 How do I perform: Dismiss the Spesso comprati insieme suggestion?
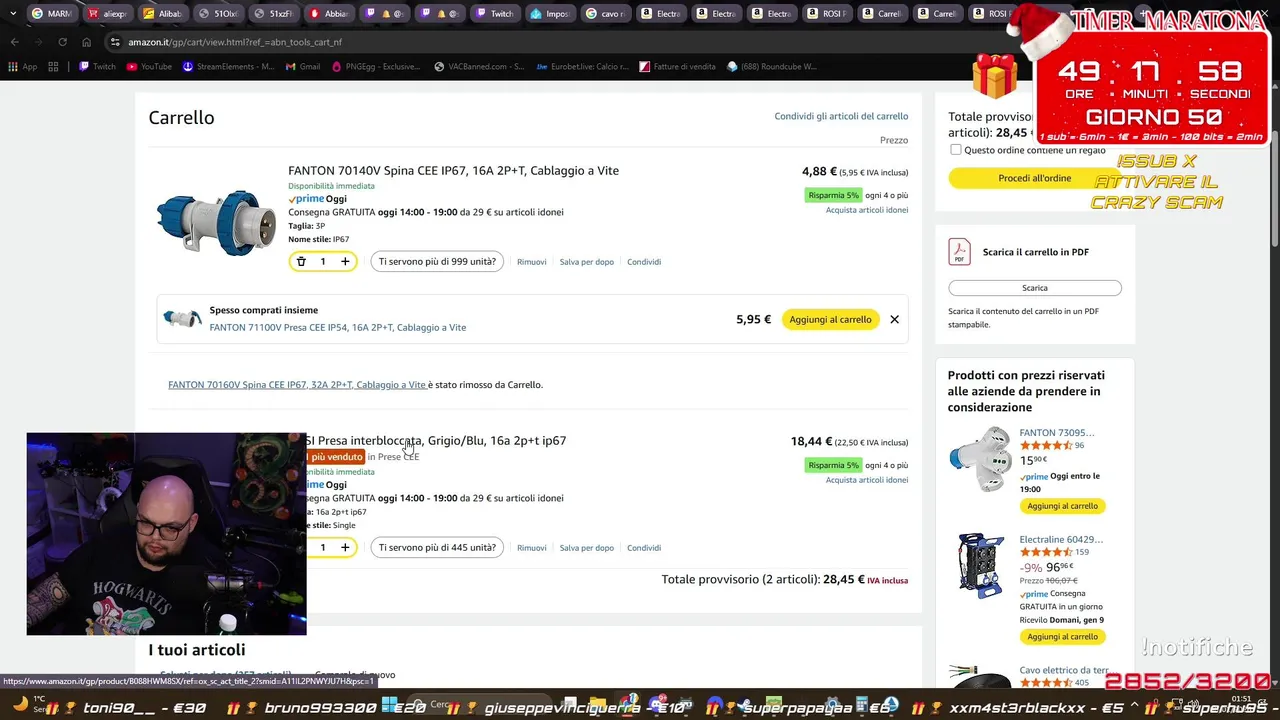click(x=894, y=320)
